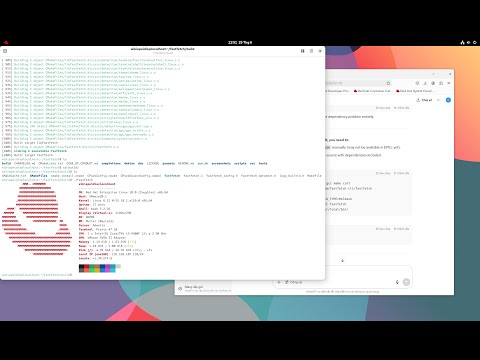480x360 pixels.
Task: Click the volume icon in the system tray
Action: click(468, 42)
